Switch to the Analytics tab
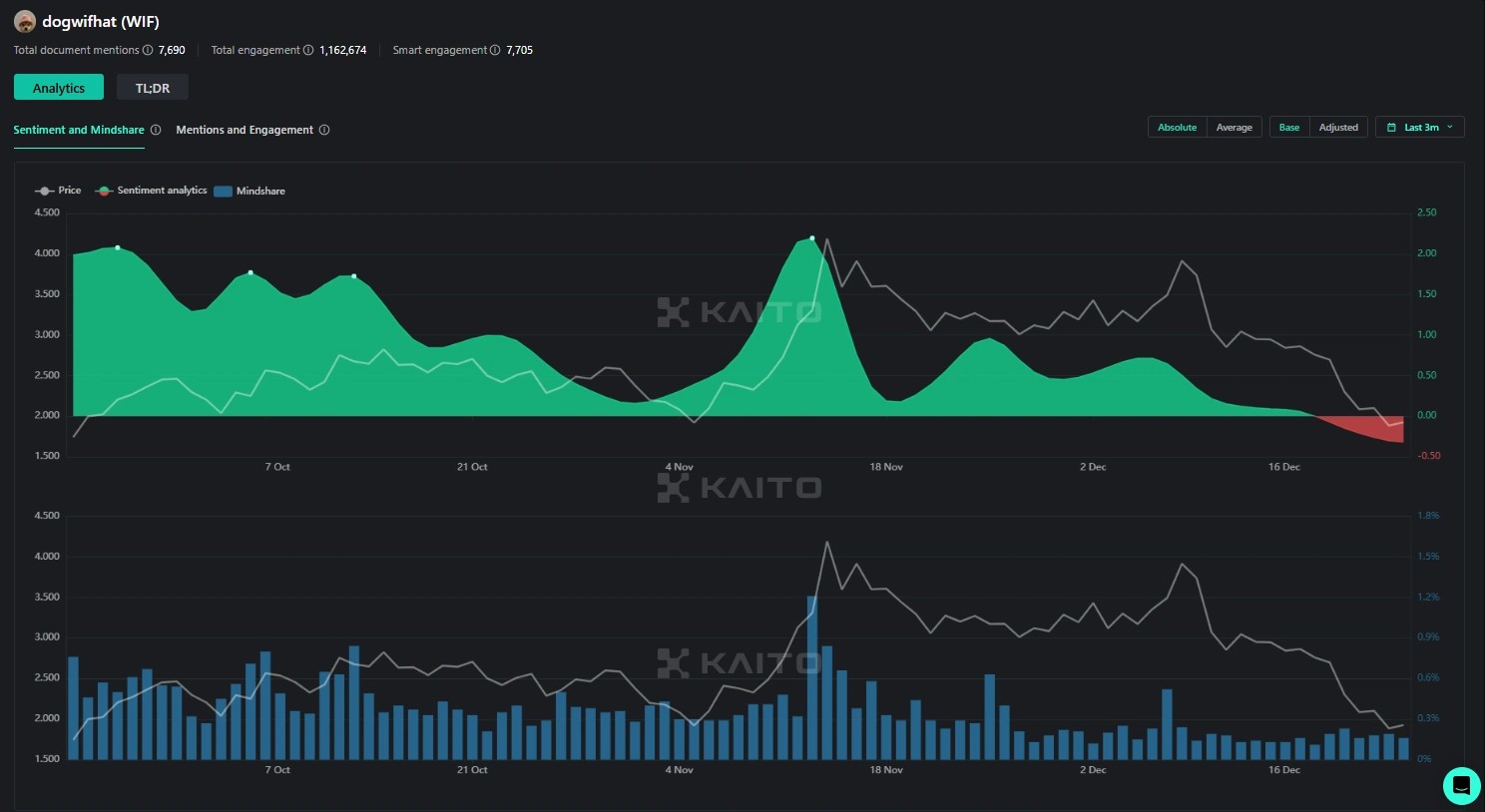Screen dimensions: 1485x812 point(59,88)
